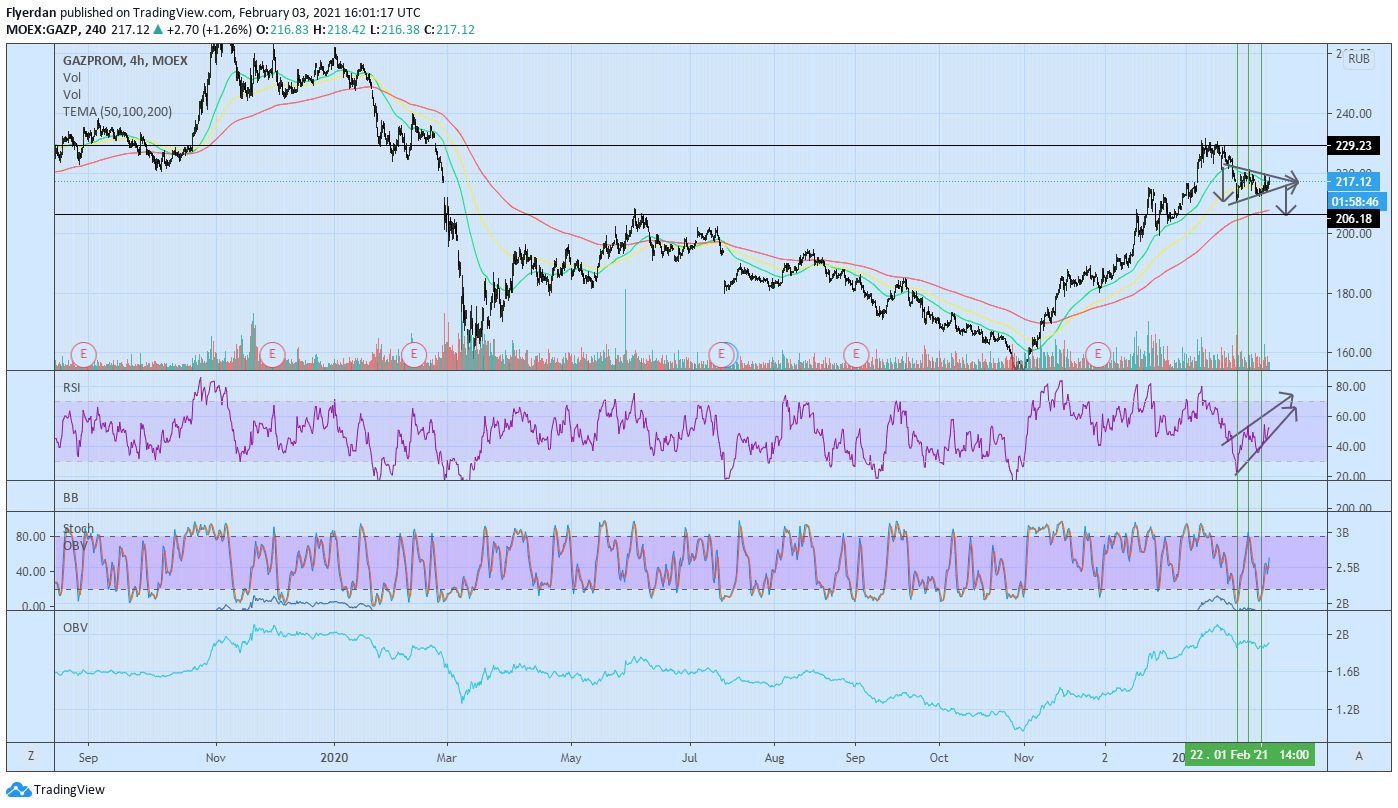Click the Oct label on the time axis

coord(938,756)
